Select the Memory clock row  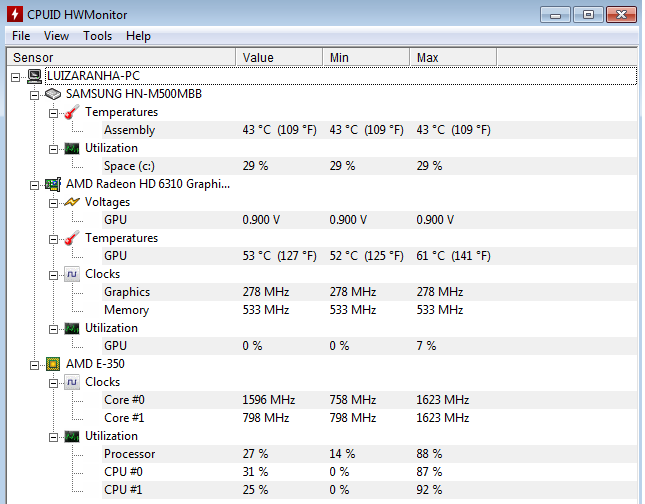point(369,310)
